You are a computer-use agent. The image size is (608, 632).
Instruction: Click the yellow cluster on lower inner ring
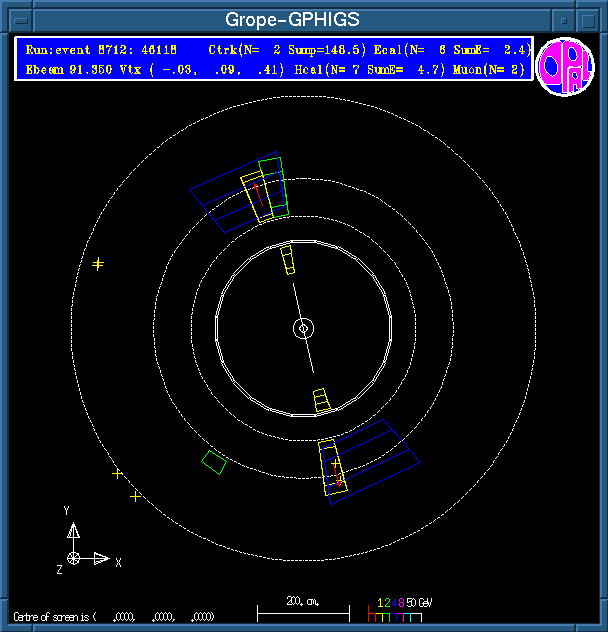pos(321,400)
